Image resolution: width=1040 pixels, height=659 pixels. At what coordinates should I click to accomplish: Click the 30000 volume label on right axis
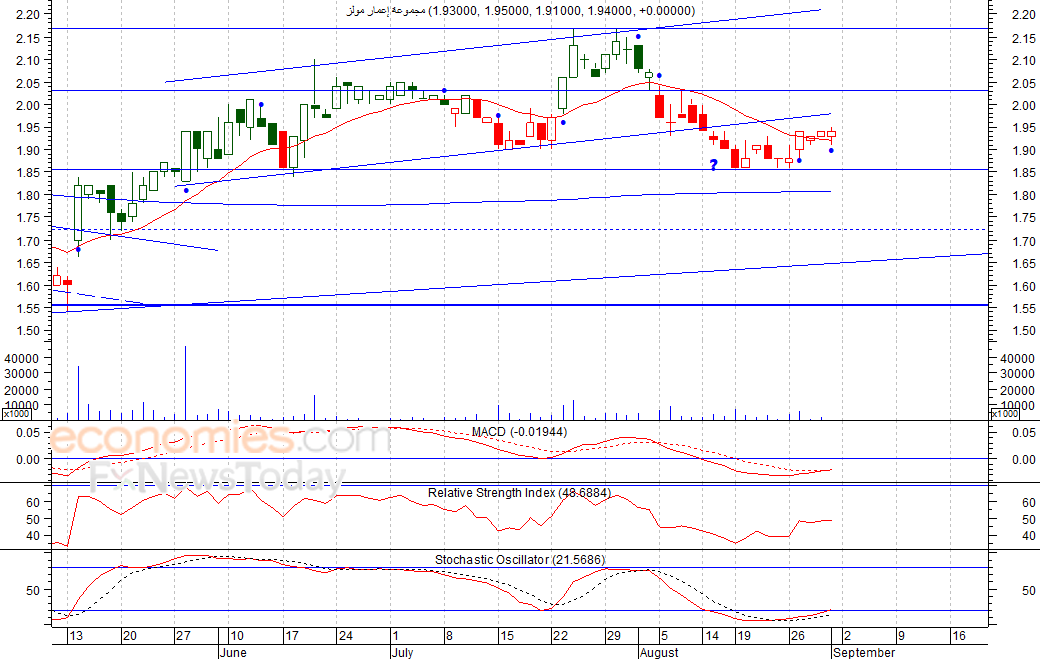click(x=1017, y=374)
